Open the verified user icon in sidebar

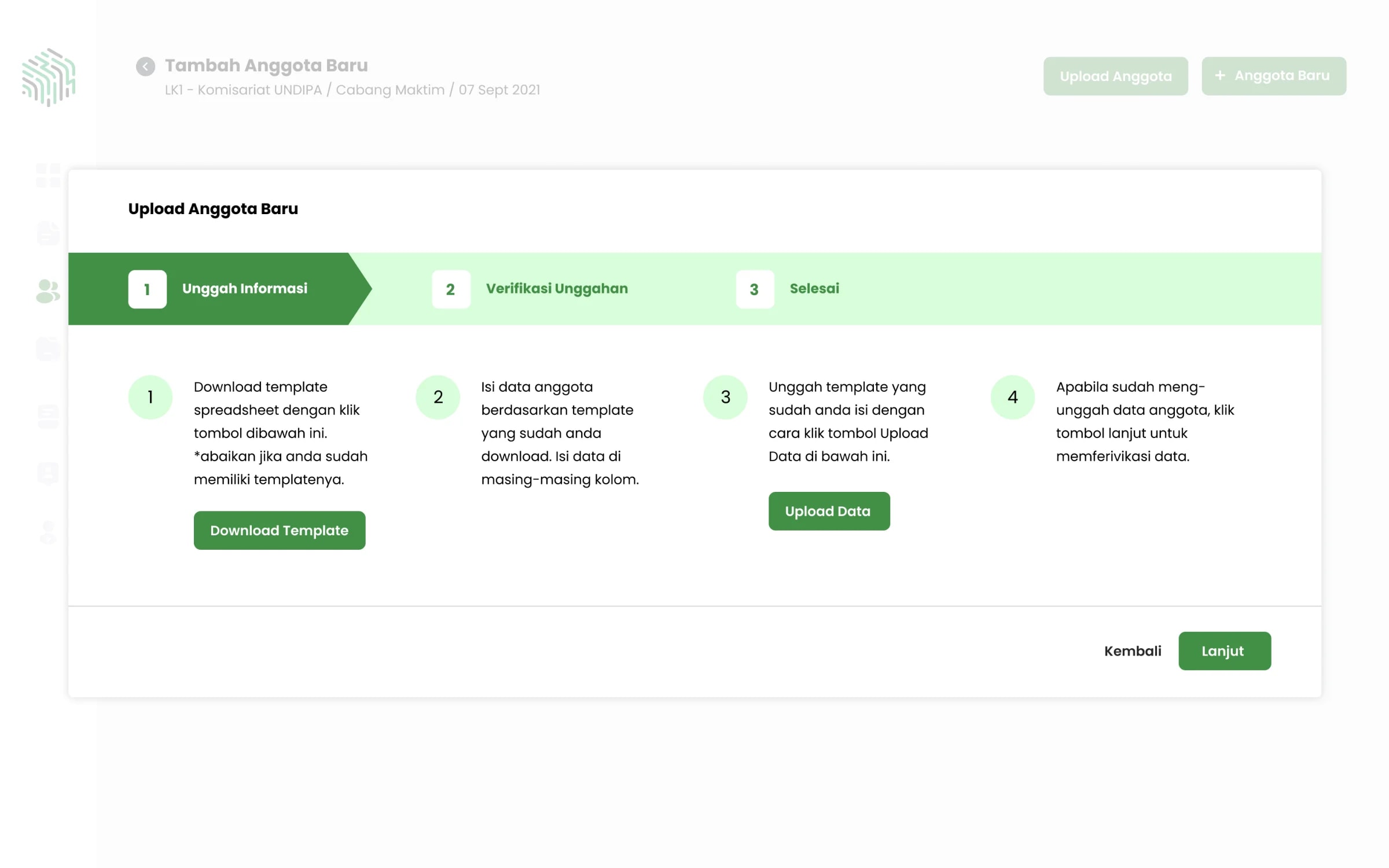coord(48,532)
